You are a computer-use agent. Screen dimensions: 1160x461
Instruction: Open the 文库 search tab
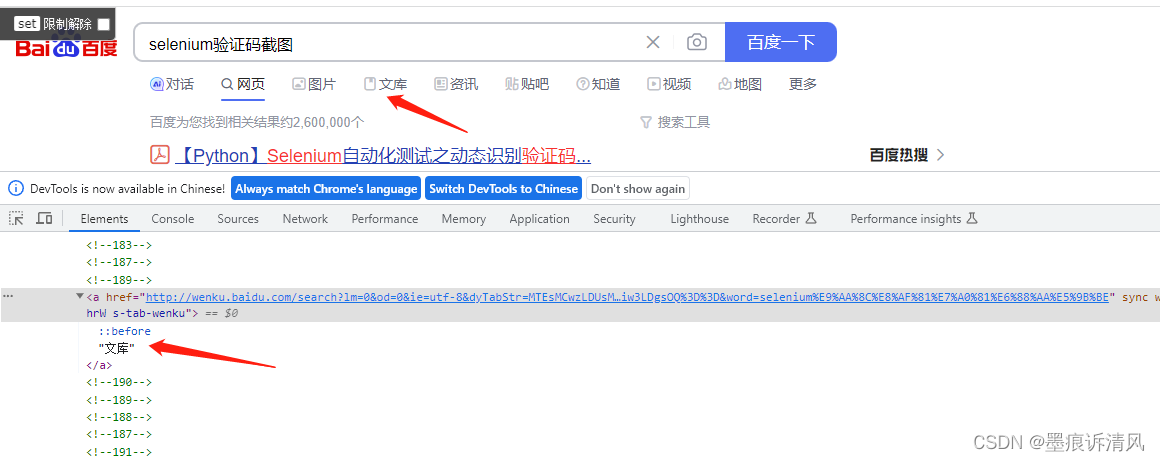click(x=385, y=84)
